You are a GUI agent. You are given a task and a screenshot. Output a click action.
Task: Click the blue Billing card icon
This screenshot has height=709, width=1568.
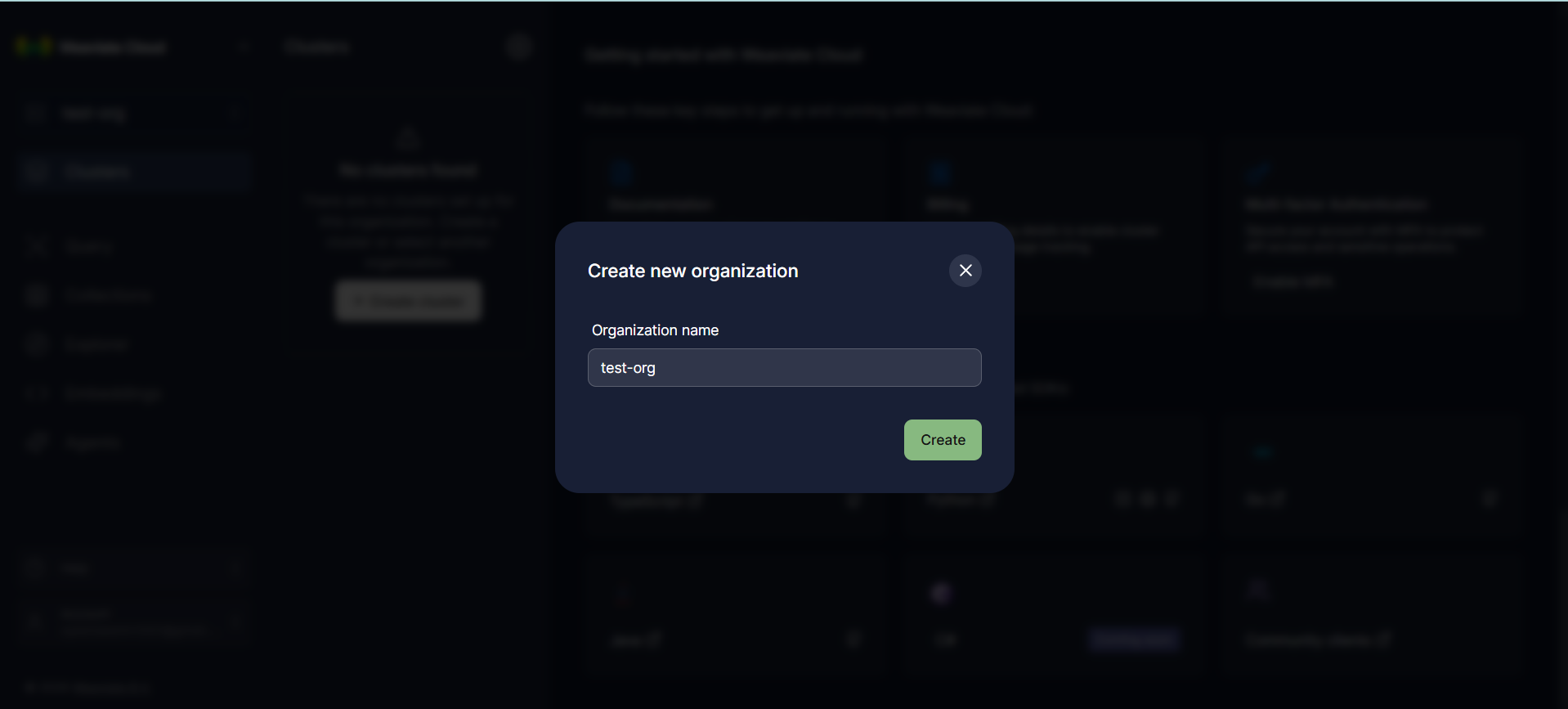click(x=939, y=173)
